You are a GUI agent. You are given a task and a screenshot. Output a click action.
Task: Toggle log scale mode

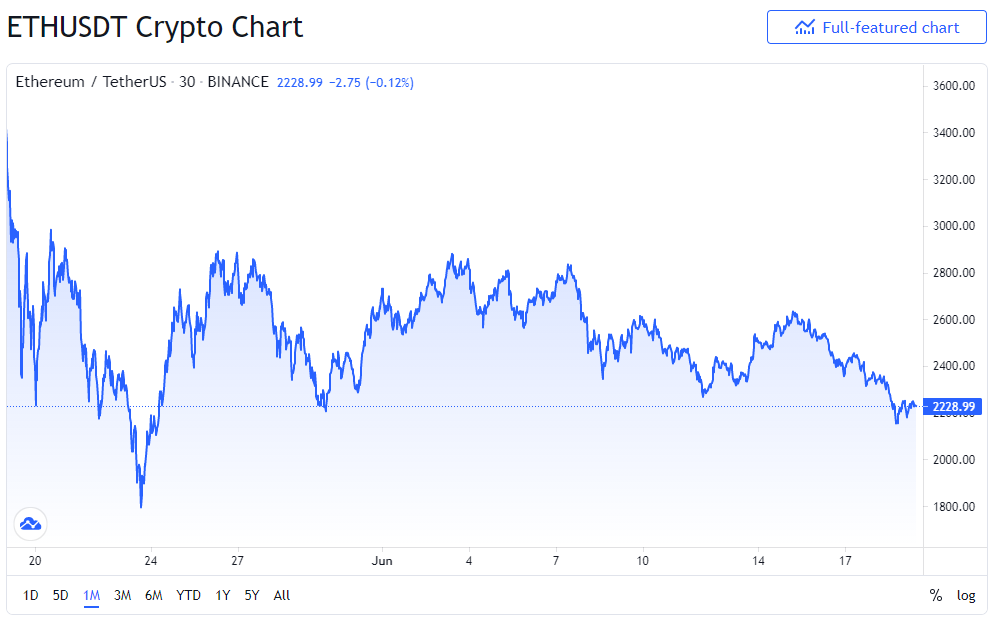tap(966, 595)
